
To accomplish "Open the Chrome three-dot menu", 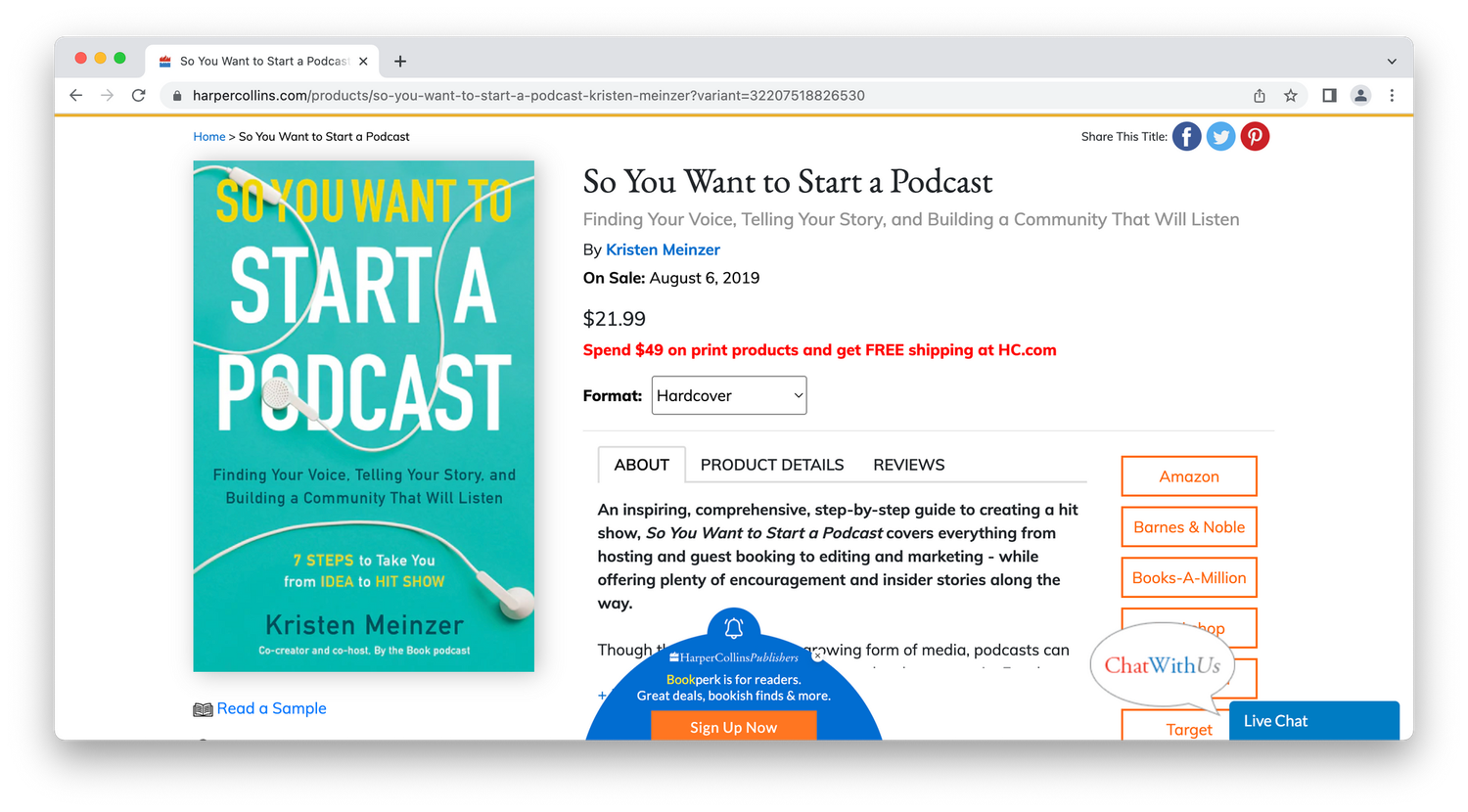I will [x=1392, y=95].
